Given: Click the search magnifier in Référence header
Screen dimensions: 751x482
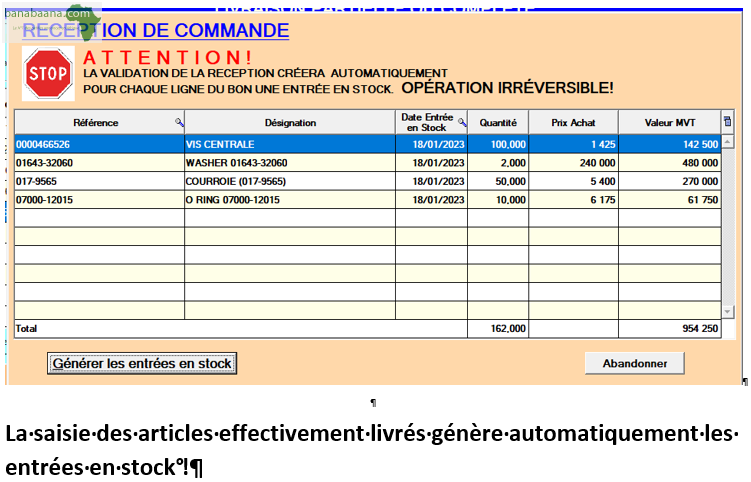Looking at the screenshot, I should click(179, 123).
